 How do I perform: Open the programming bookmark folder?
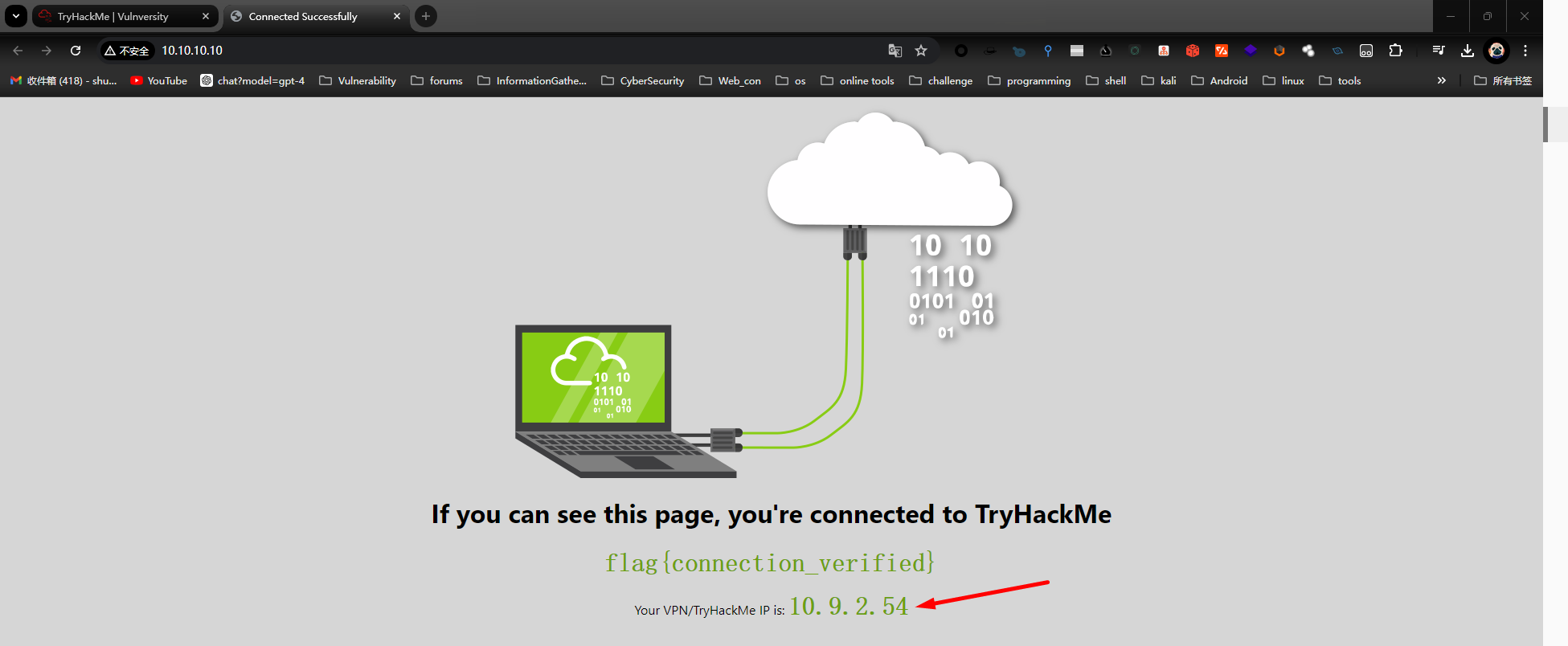1030,80
